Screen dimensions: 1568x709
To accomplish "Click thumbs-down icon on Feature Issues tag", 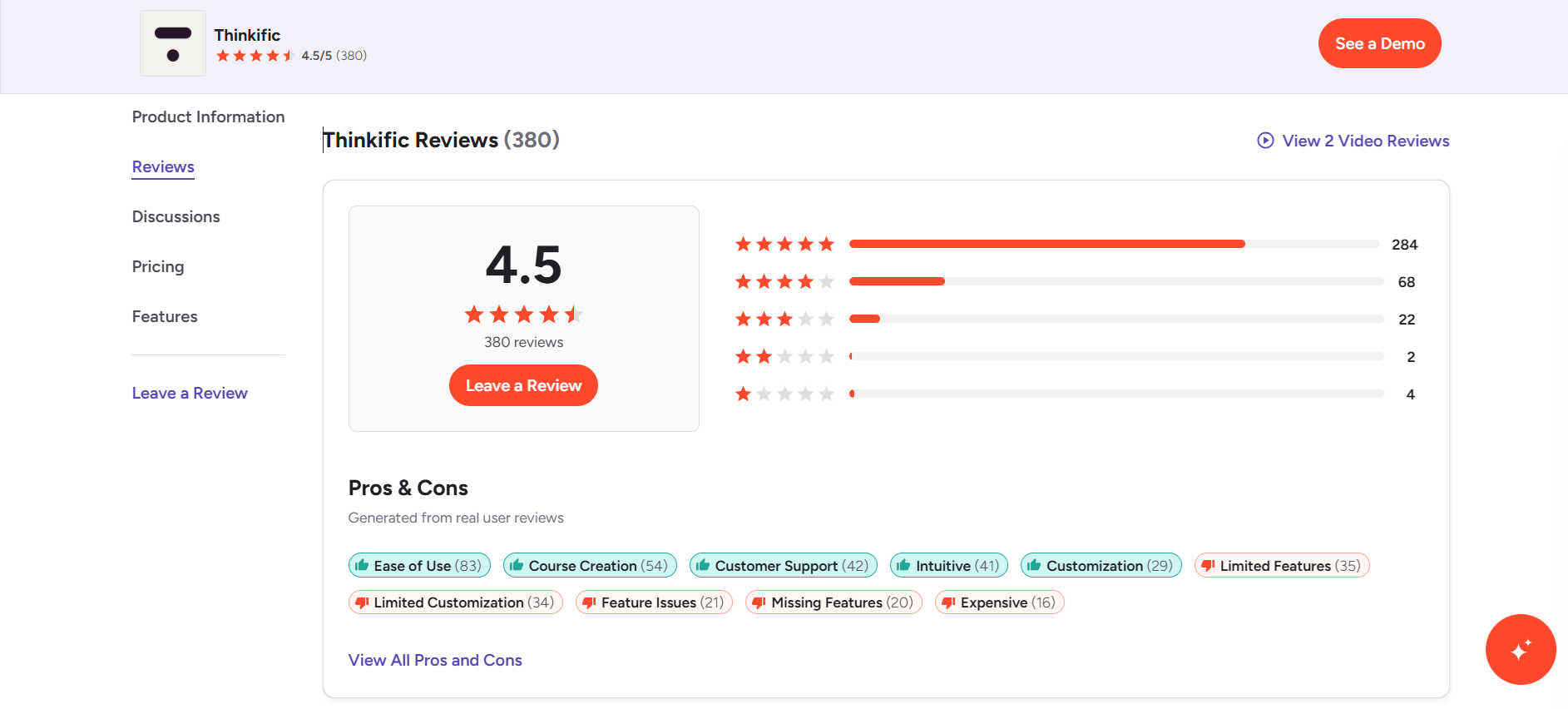I will click(x=589, y=602).
